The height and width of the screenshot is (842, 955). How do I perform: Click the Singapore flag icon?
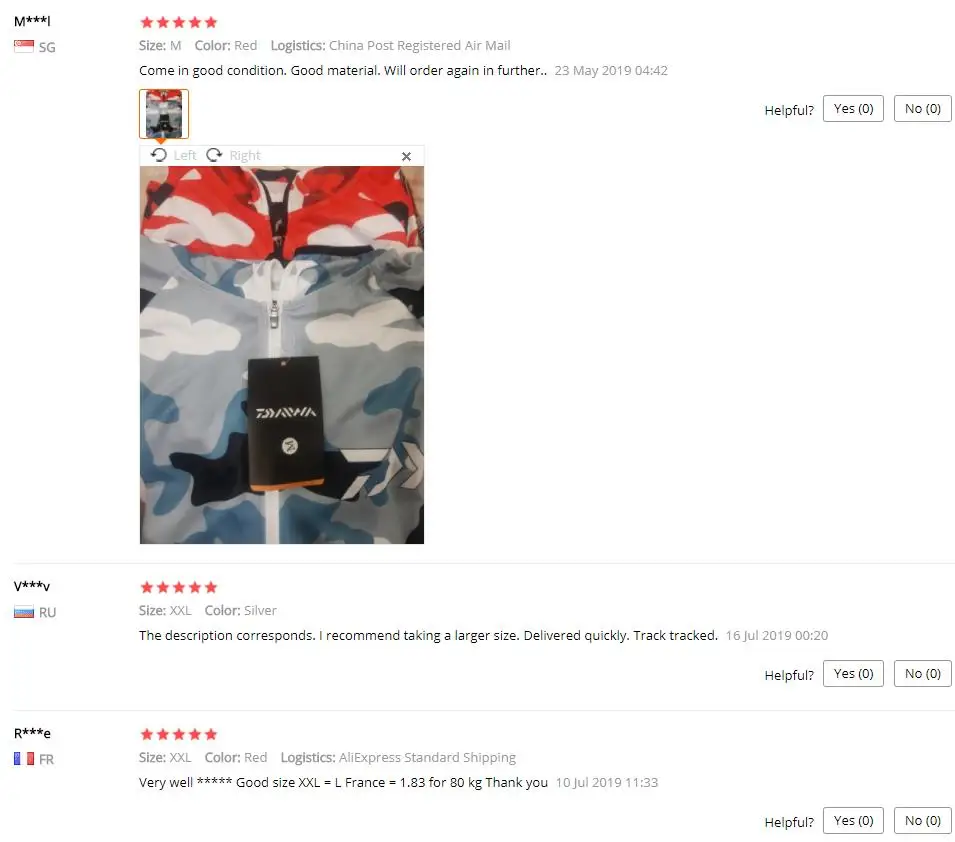(x=24, y=46)
